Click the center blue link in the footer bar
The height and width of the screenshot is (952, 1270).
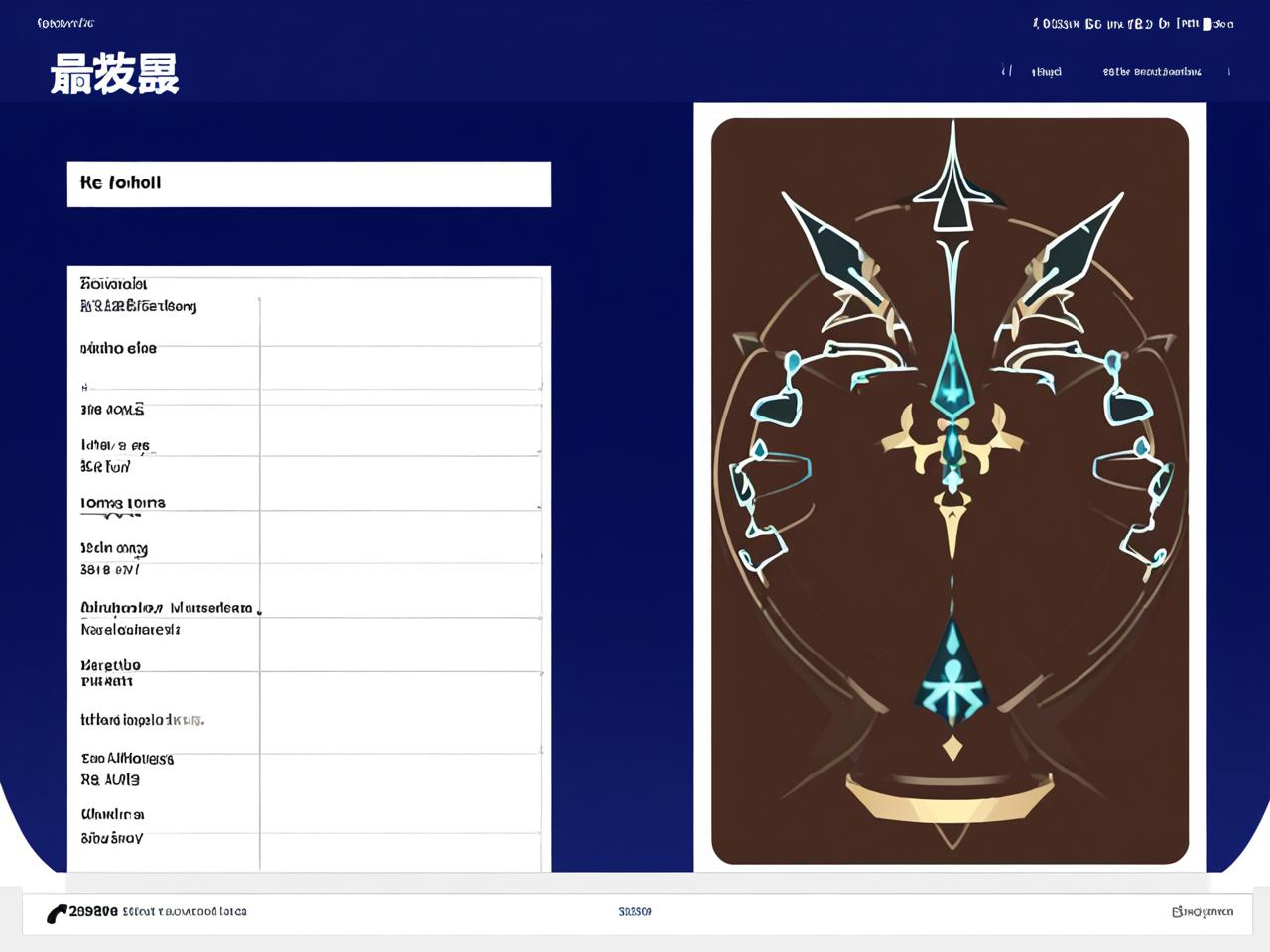click(x=635, y=912)
